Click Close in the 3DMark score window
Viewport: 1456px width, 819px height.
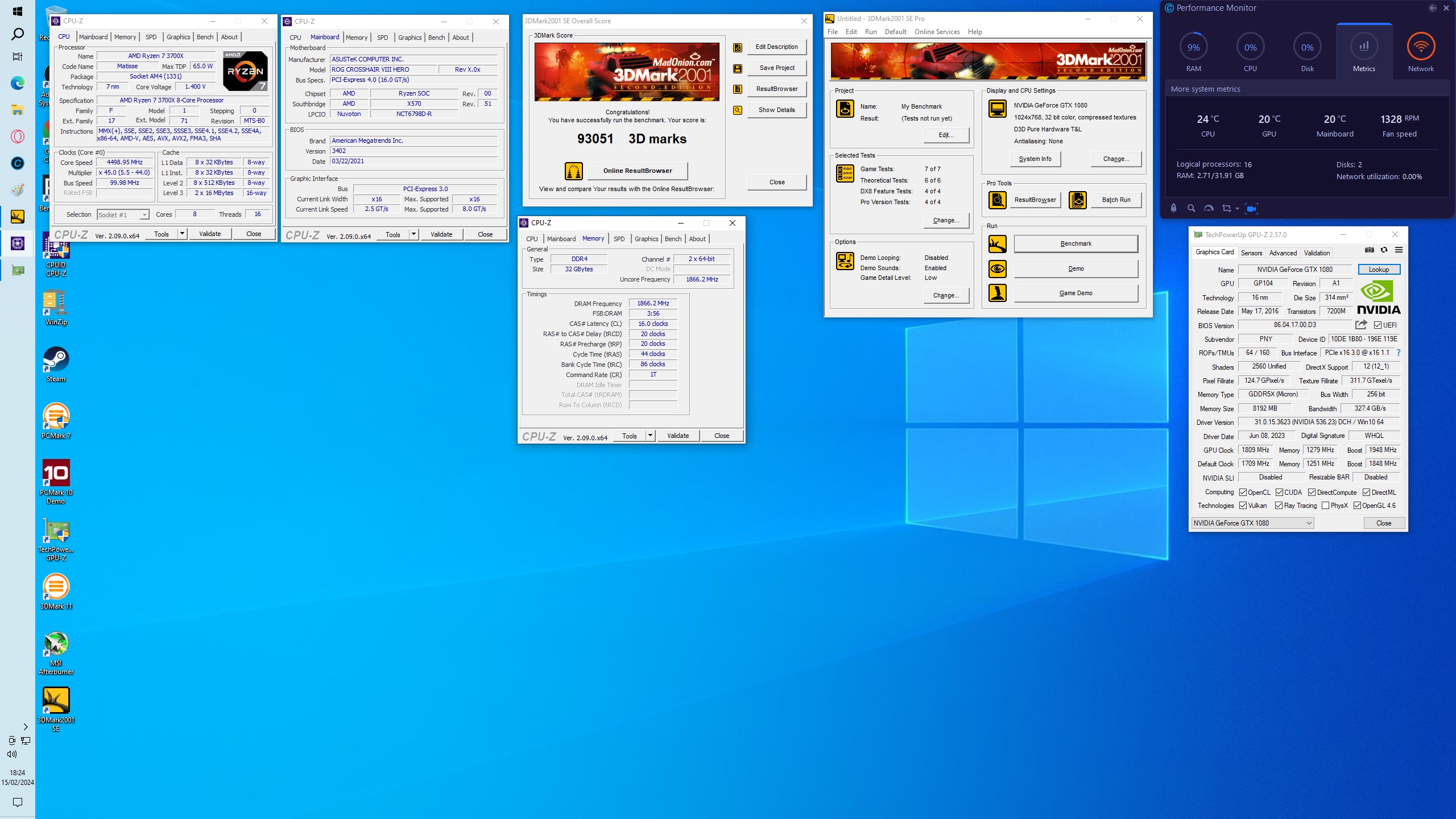pyautogui.click(x=777, y=183)
